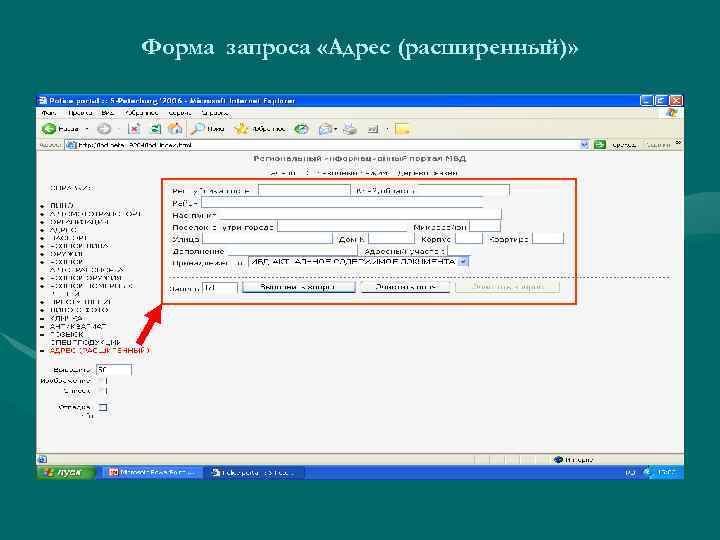Click the Print icon in toolbar

349,129
